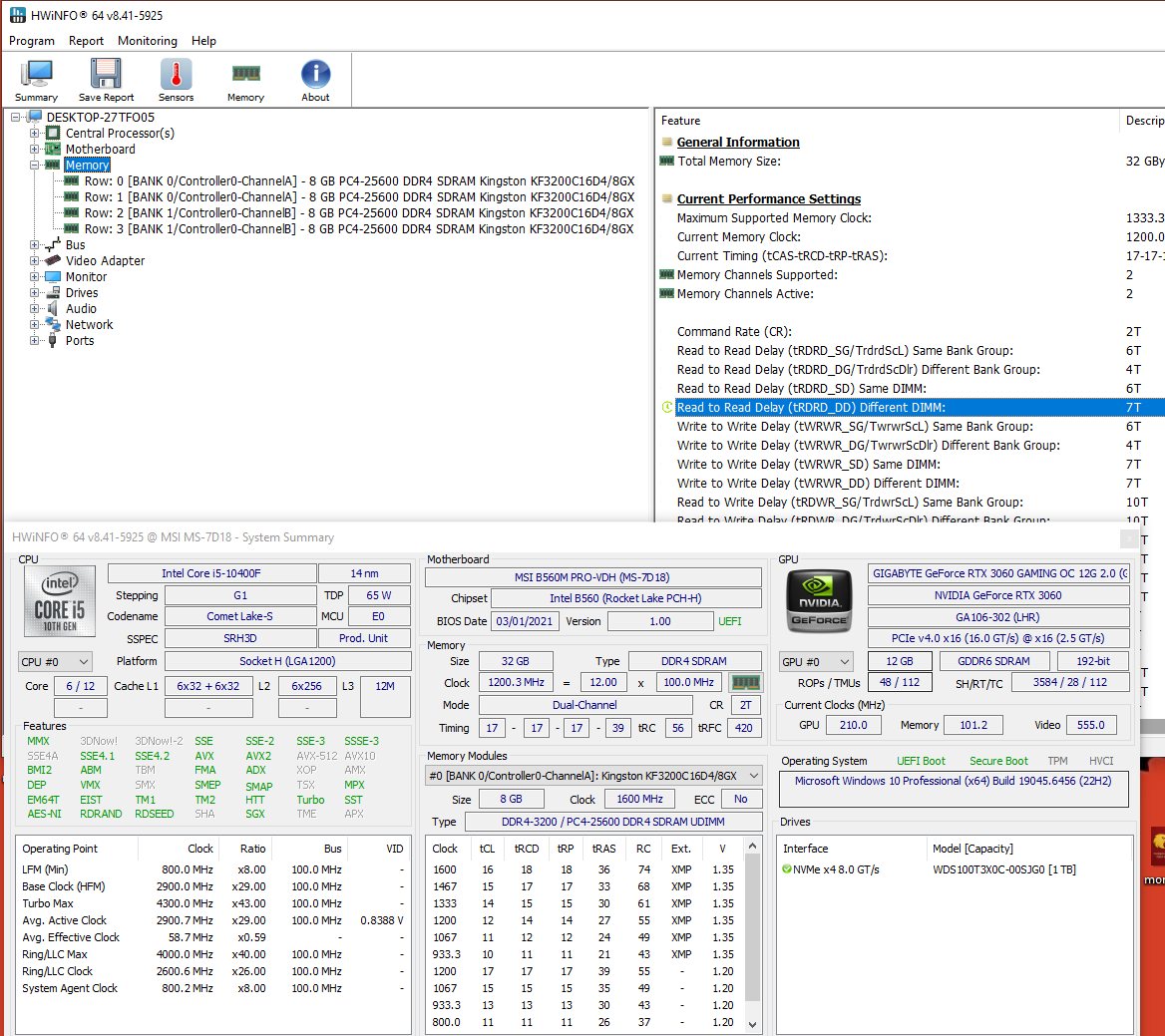This screenshot has height=1036, width=1165.
Task: Open the memory module selector dropdown
Action: coord(593,776)
